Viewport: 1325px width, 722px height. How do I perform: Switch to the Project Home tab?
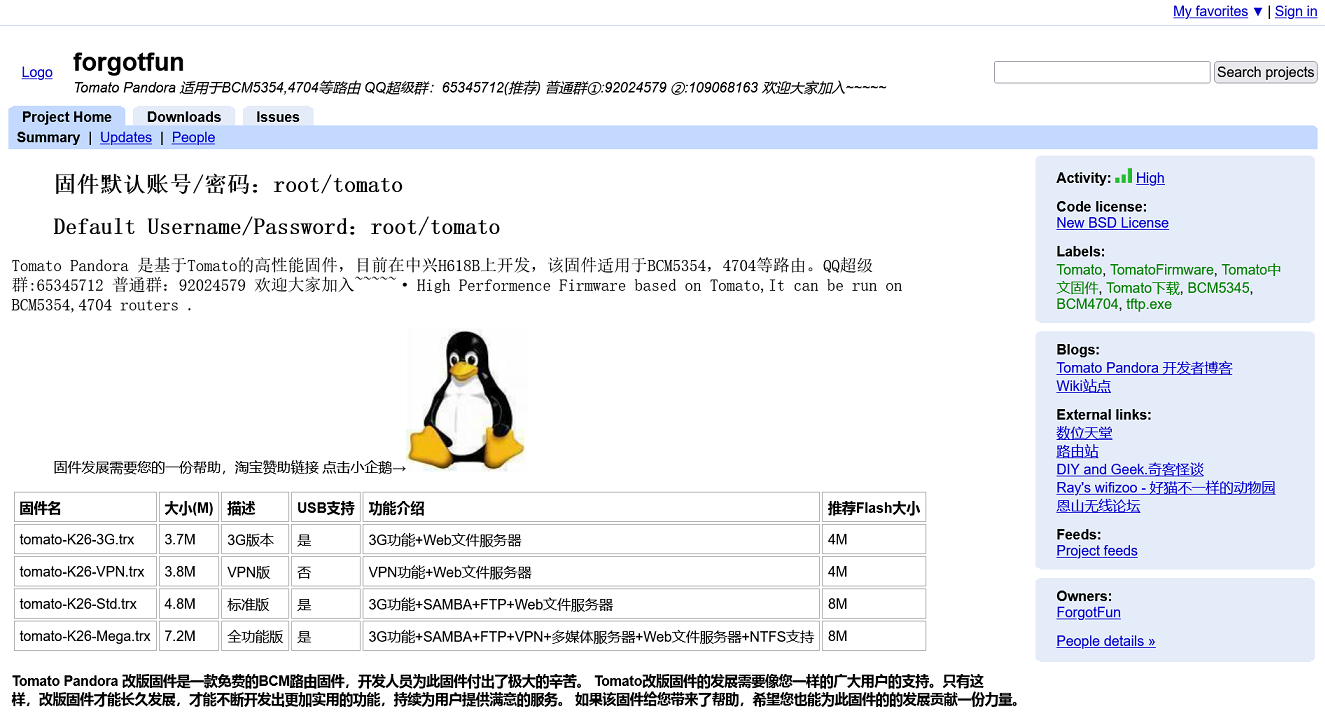pyautogui.click(x=67, y=117)
